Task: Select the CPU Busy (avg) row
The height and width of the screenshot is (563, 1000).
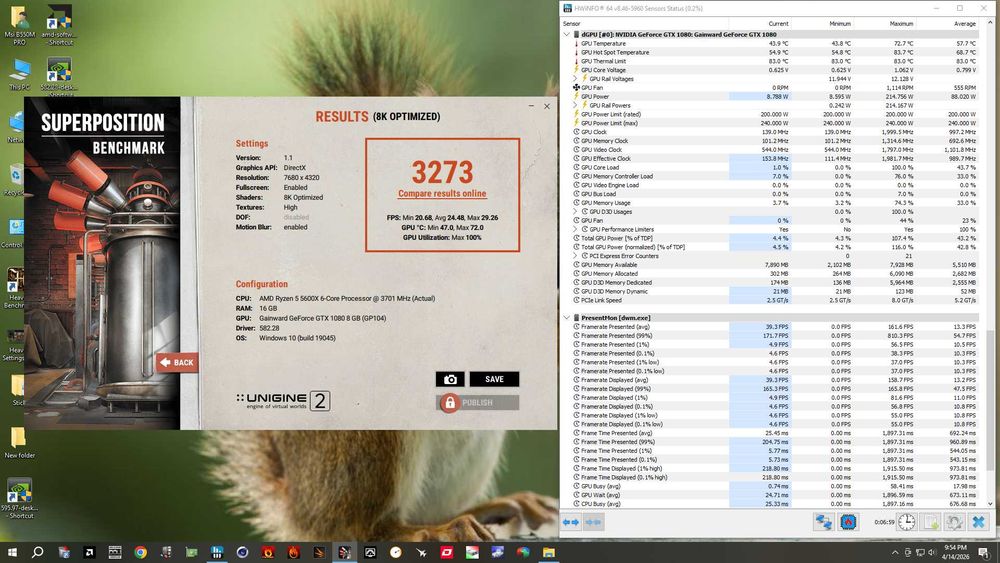Action: point(775,504)
